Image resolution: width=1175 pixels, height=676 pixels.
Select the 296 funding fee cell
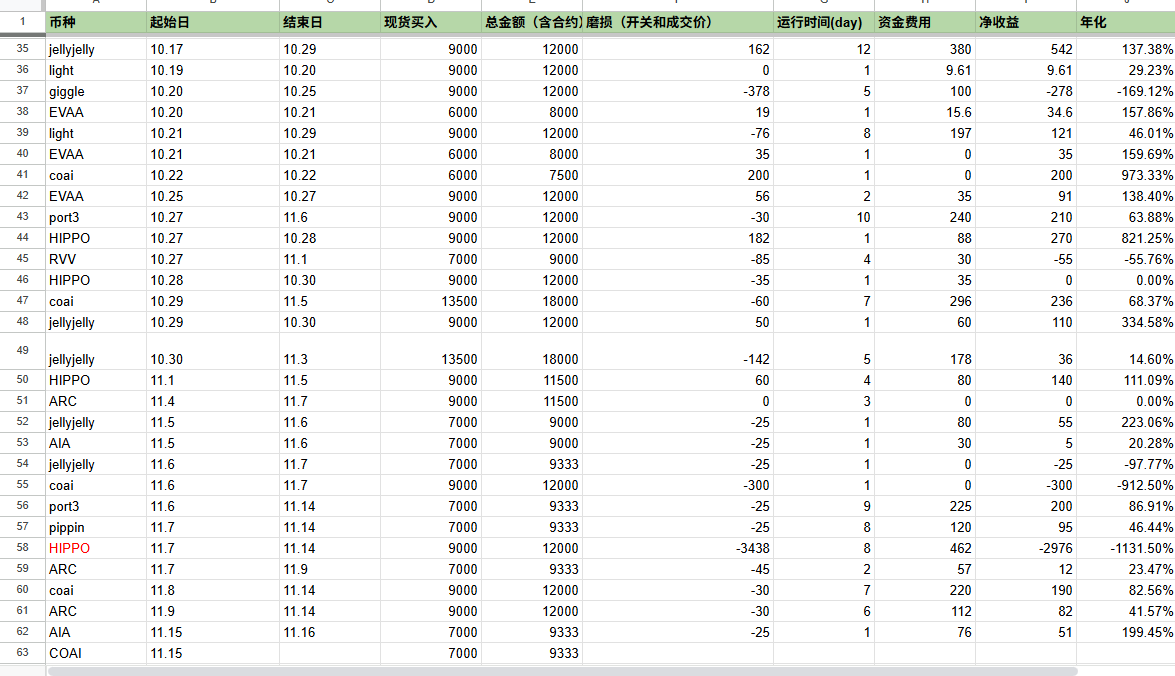pyautogui.click(x=925, y=301)
